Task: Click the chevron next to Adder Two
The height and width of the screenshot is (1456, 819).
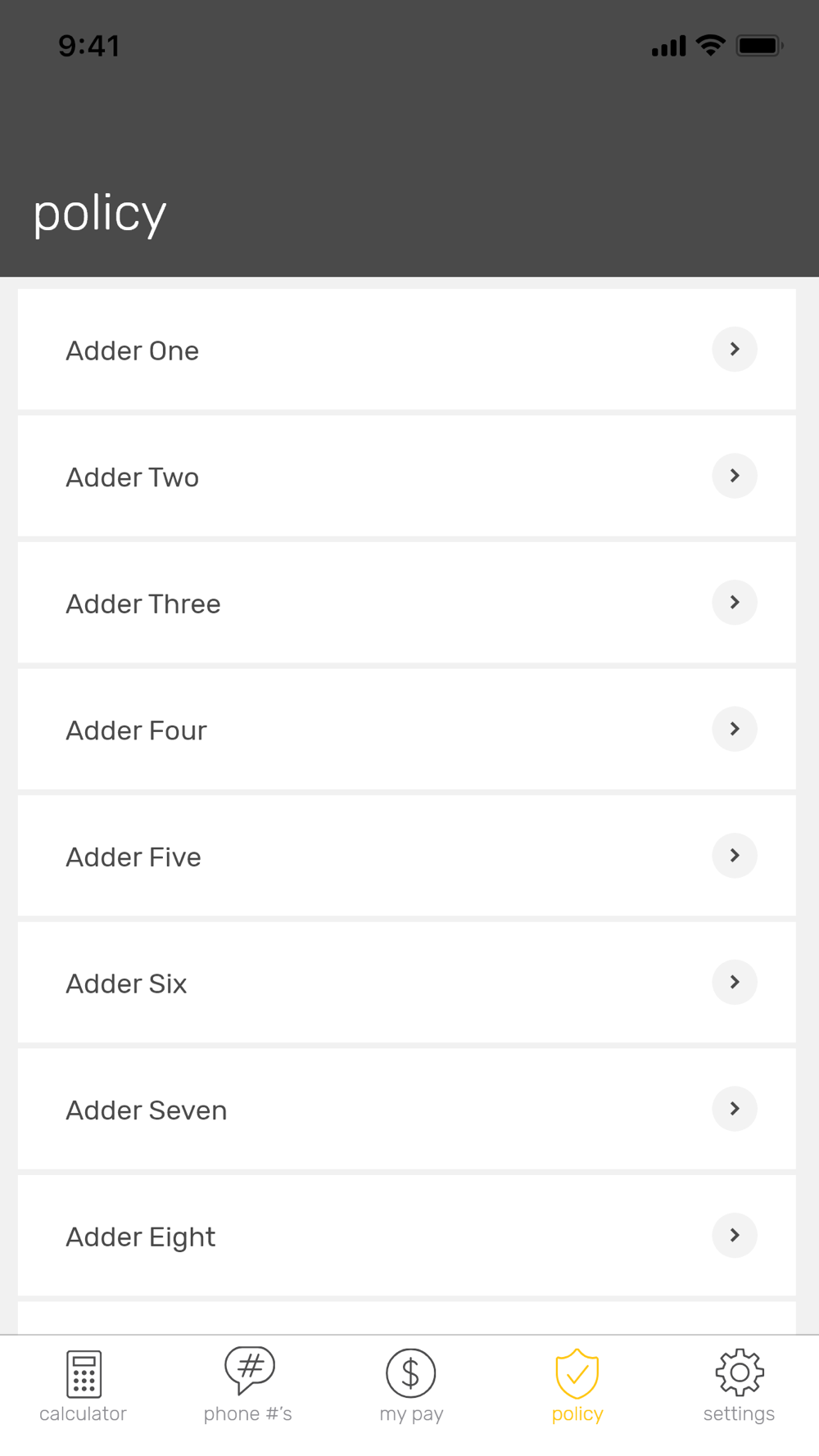Action: click(735, 476)
